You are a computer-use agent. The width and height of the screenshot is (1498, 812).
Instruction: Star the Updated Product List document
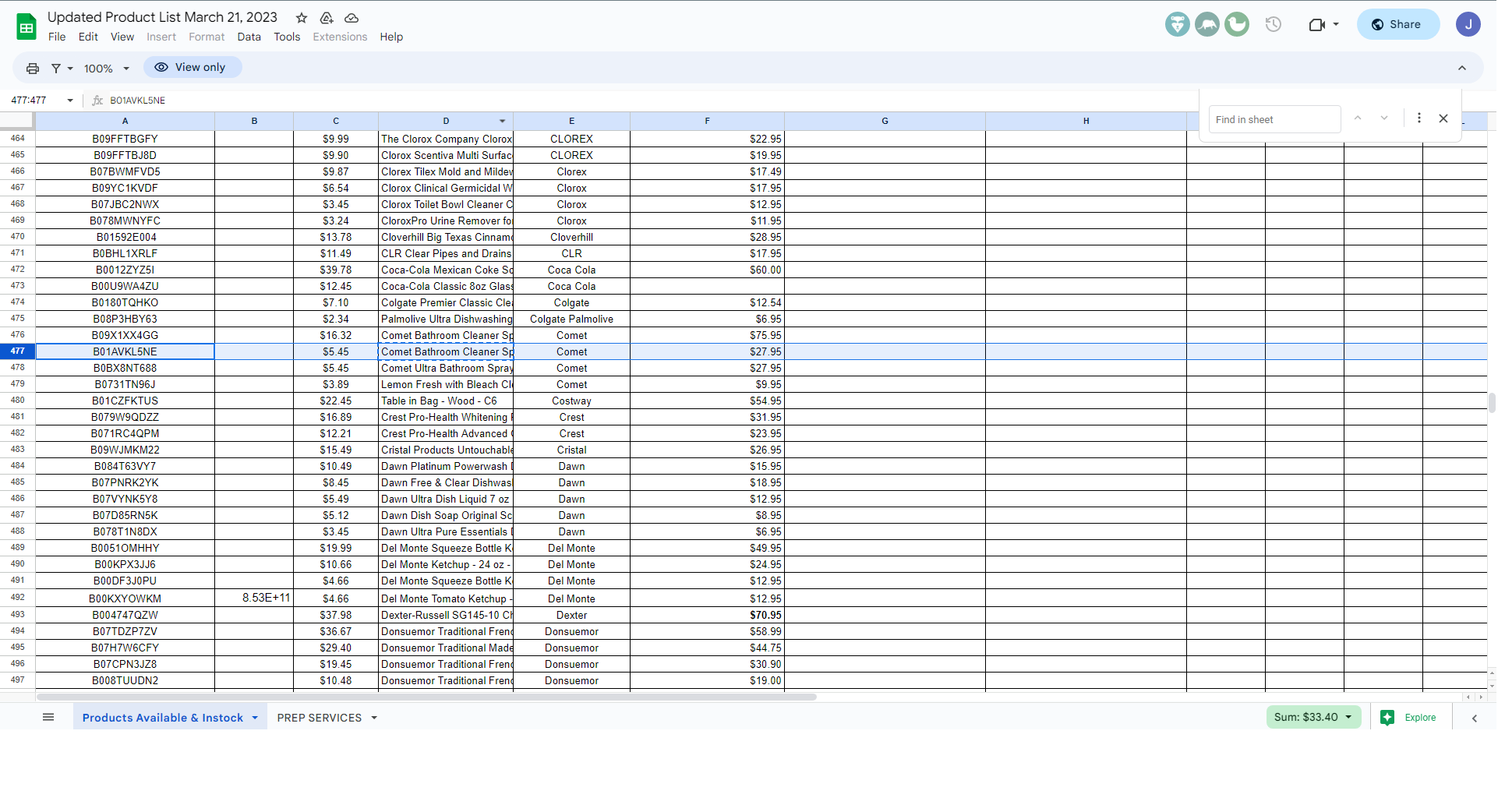[302, 18]
